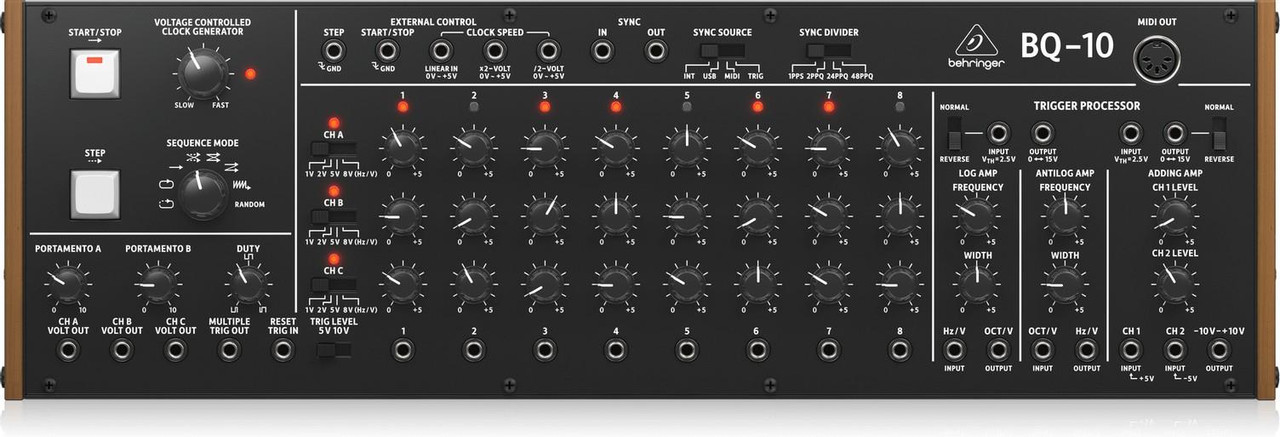Click the step 5 trigger output jack
Viewport: 1280px width, 437px height.
coord(686,350)
